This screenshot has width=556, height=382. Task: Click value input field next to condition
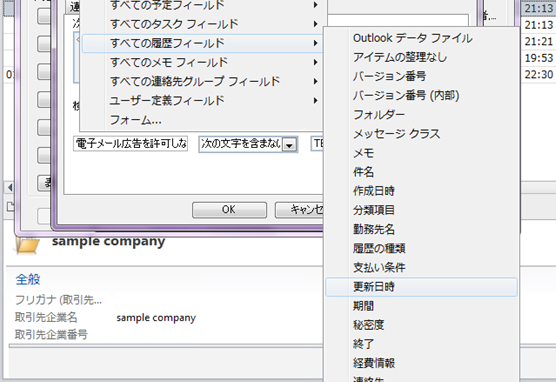[317, 144]
